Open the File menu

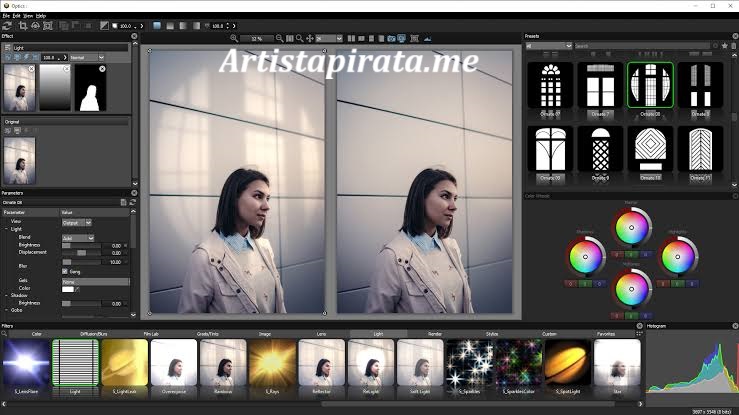[x=6, y=16]
